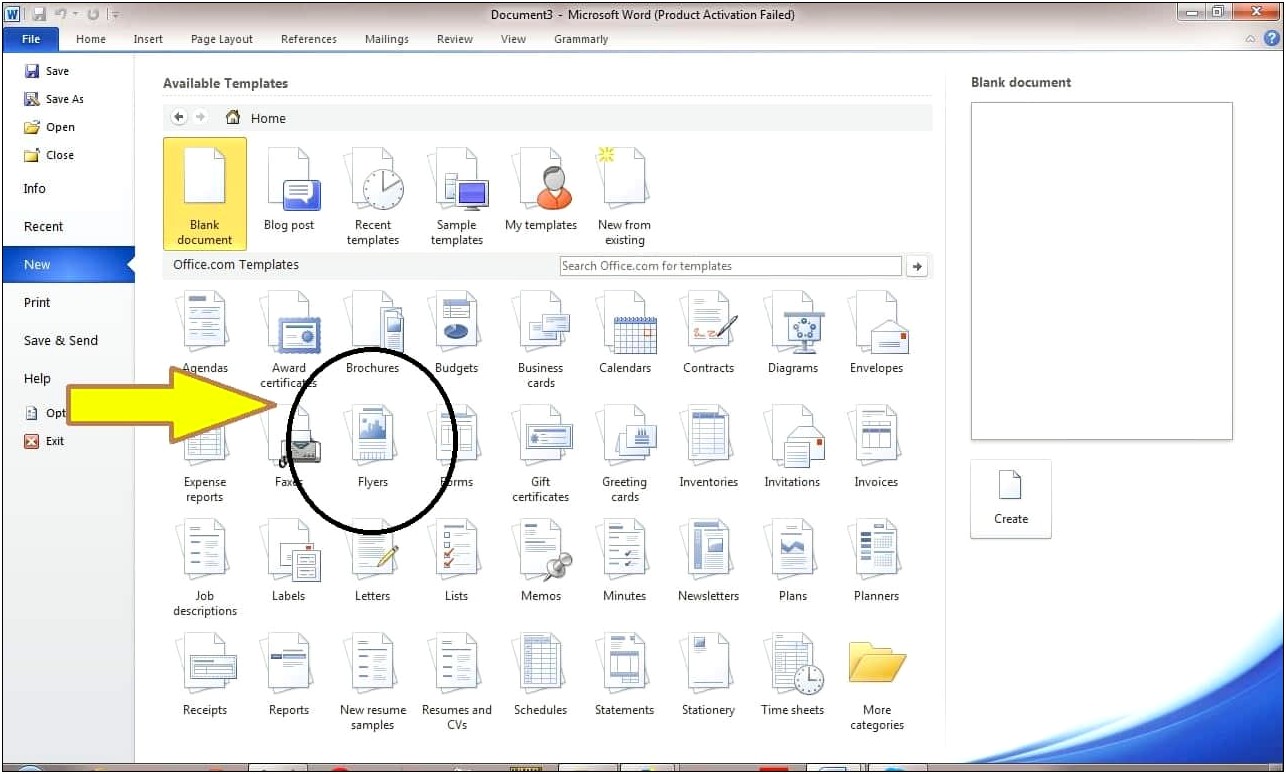Switch to the Mailings tab
The image size is (1286, 774).
386,39
